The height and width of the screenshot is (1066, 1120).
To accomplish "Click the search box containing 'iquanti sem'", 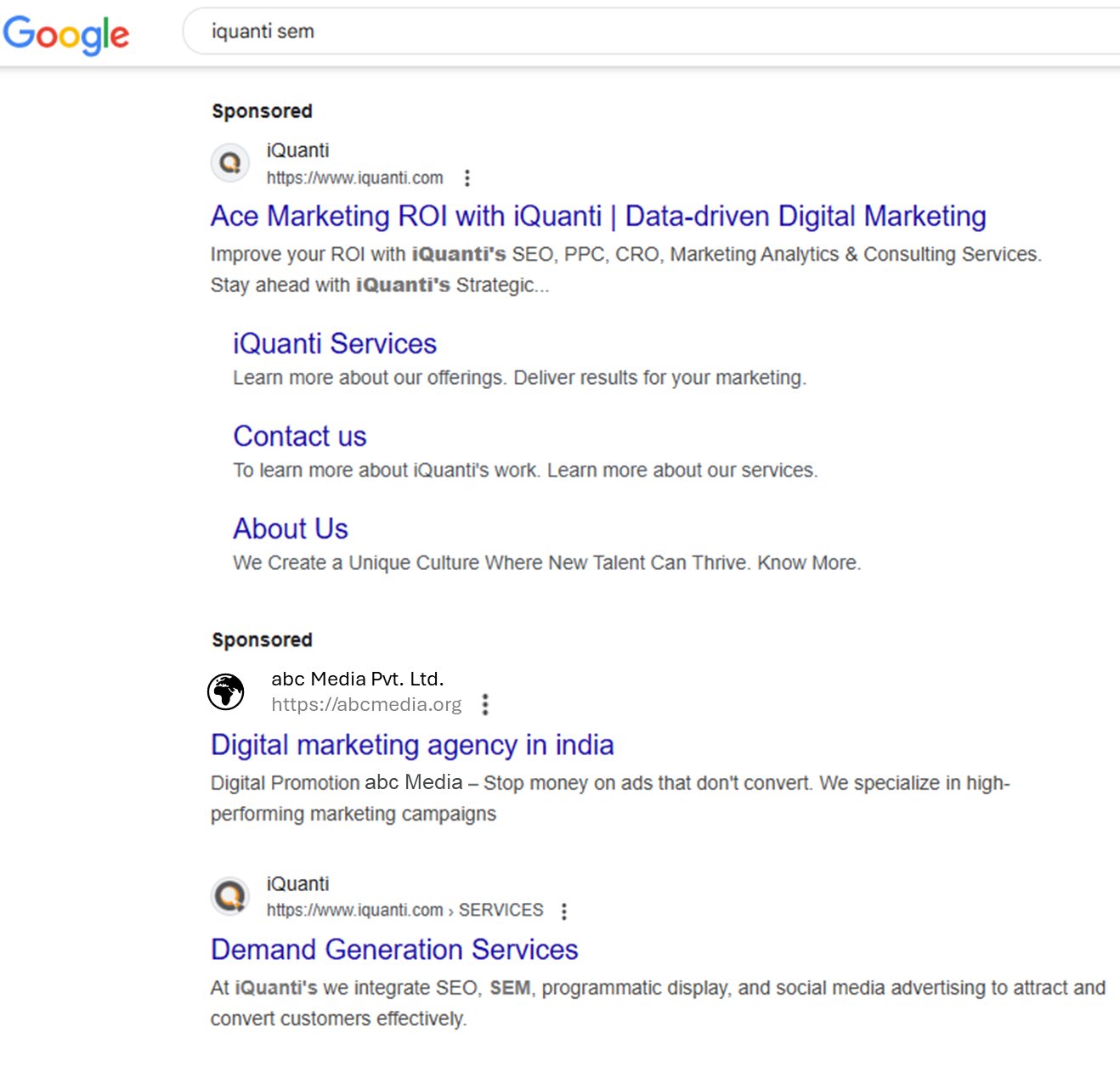I will coord(652,31).
